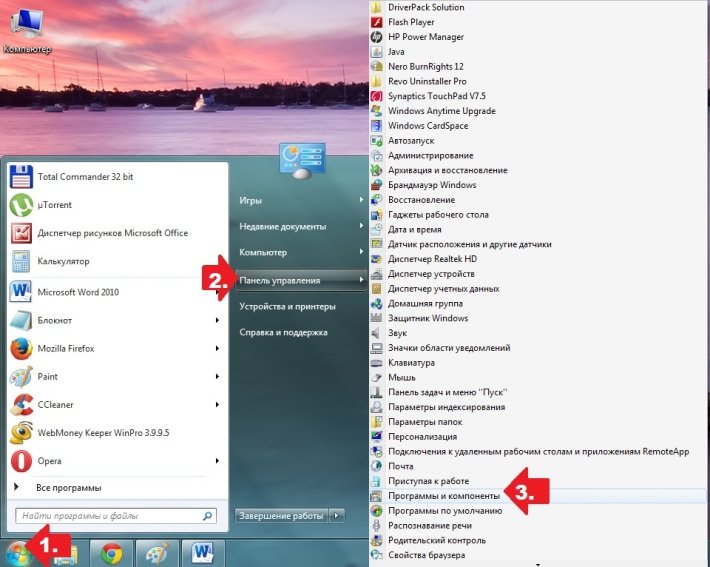
Task: Click the Найти программы и файлы field
Action: [x=116, y=516]
